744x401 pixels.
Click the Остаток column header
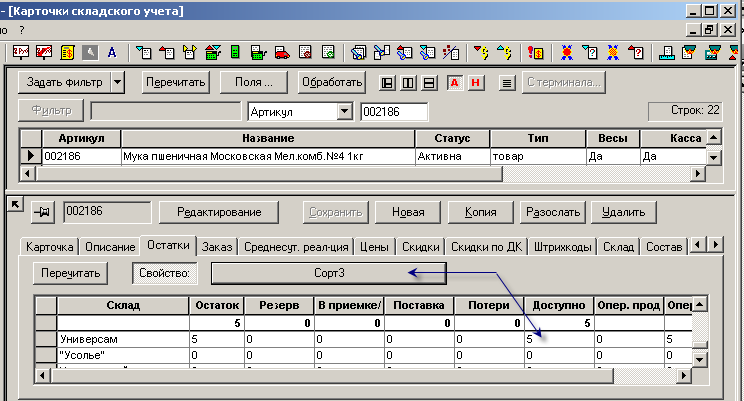click(x=217, y=305)
